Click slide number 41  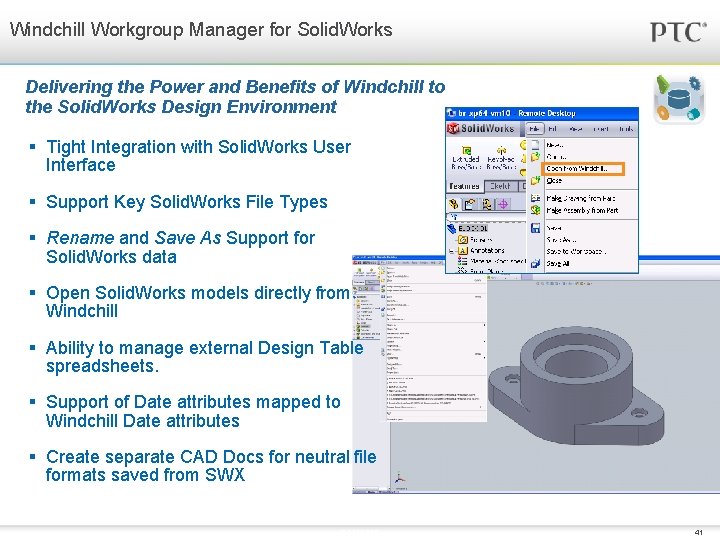click(698, 533)
